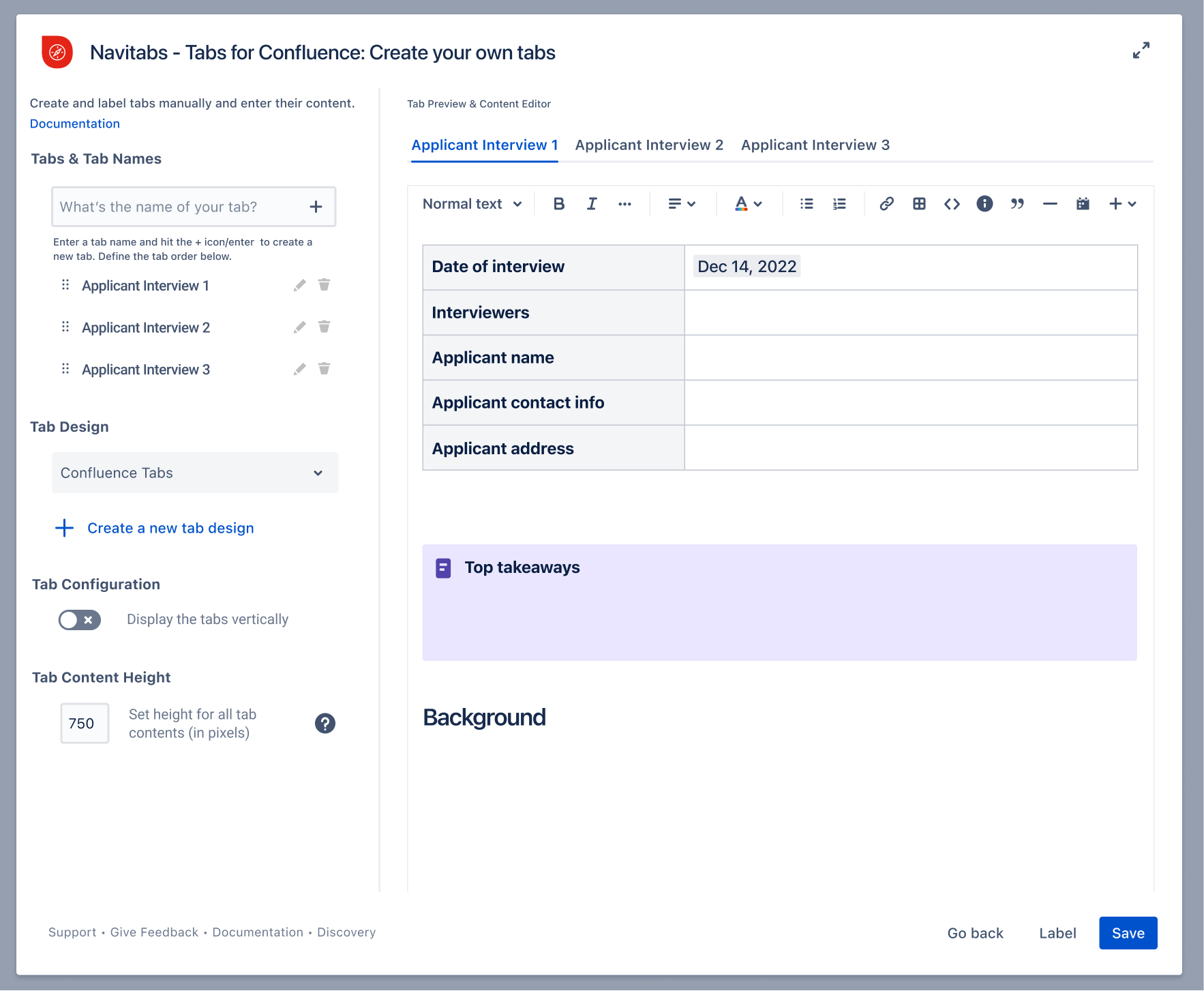
Task: Delete the Applicant Interview 1 tab
Action: click(x=325, y=284)
